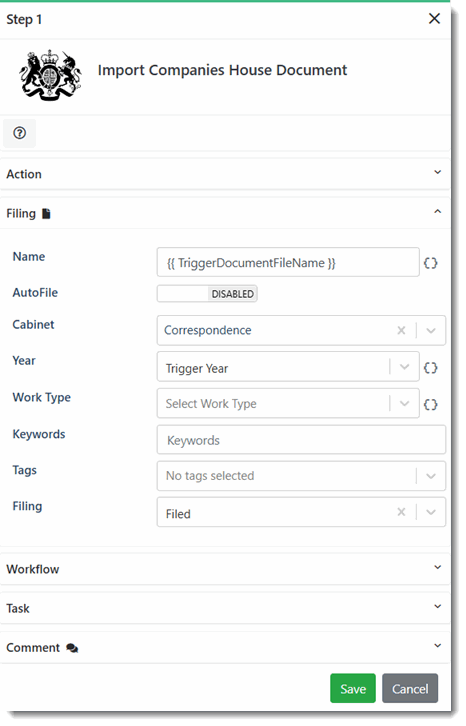
Task: Click the document icon beside Filing header
Action: [x=46, y=213]
